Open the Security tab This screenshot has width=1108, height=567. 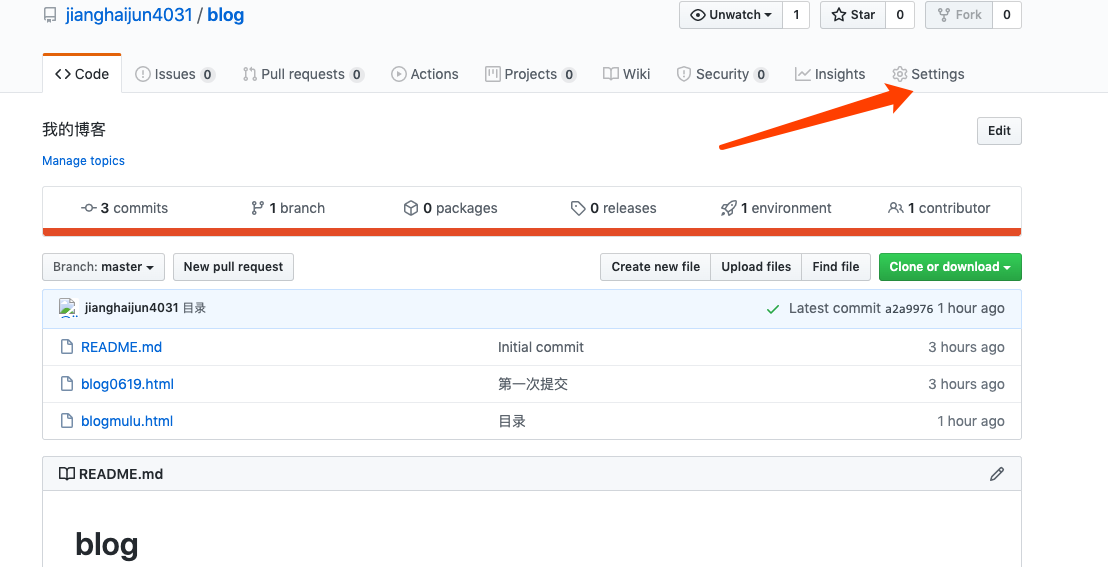point(722,74)
